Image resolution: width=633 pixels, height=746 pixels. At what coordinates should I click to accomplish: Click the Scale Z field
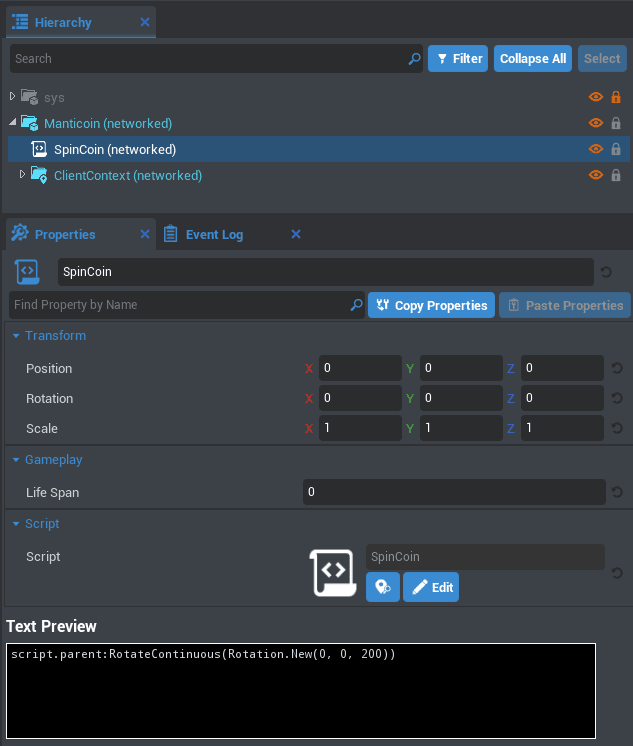point(562,428)
